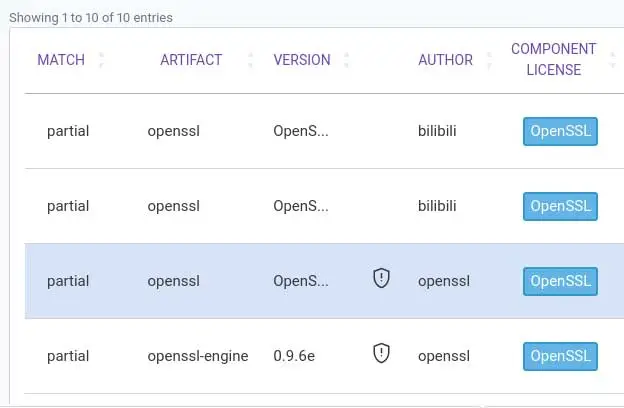
Task: Click the shield warning icon in highlighted openssl row
Action: coord(381,279)
